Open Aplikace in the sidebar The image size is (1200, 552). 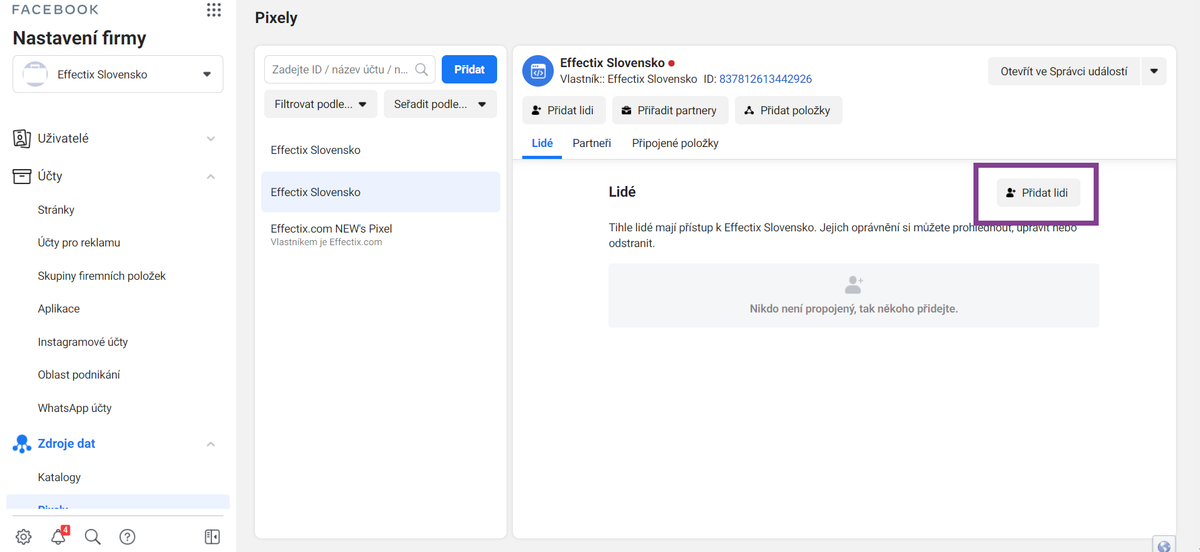click(x=59, y=309)
